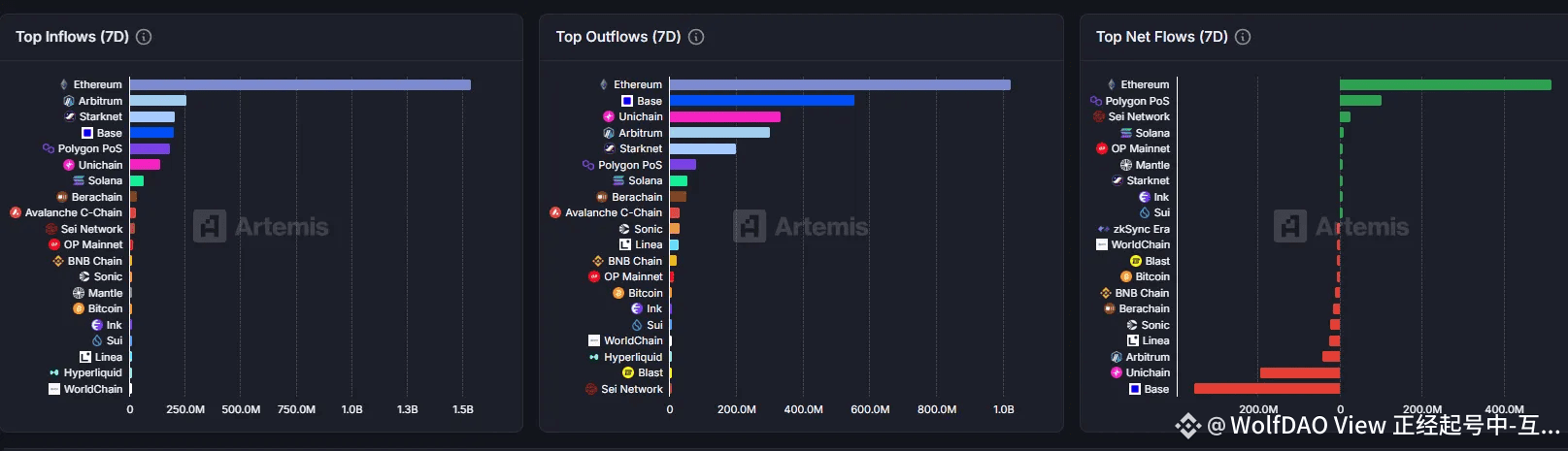Click the Sei Network icon in Net Flows list
1568x451 pixels.
(x=1099, y=116)
